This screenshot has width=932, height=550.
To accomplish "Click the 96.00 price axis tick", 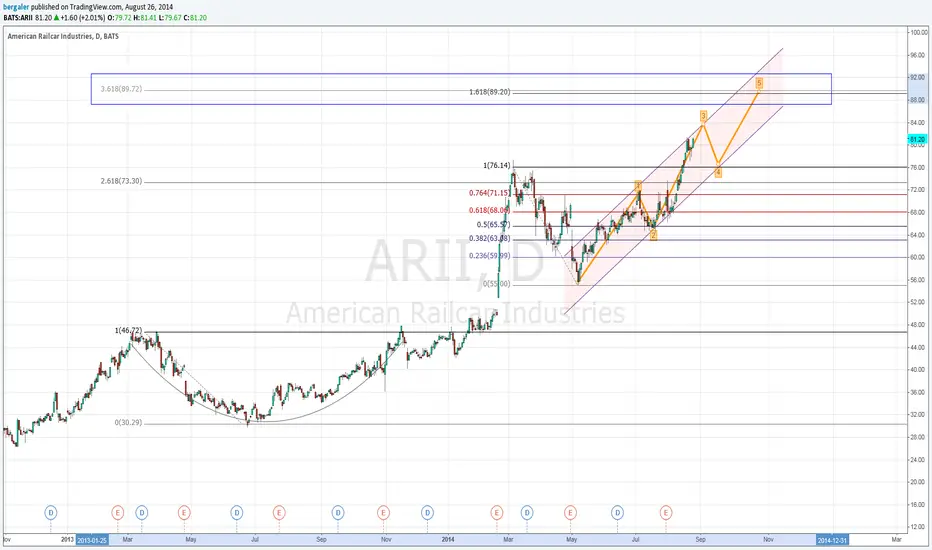I will point(918,55).
